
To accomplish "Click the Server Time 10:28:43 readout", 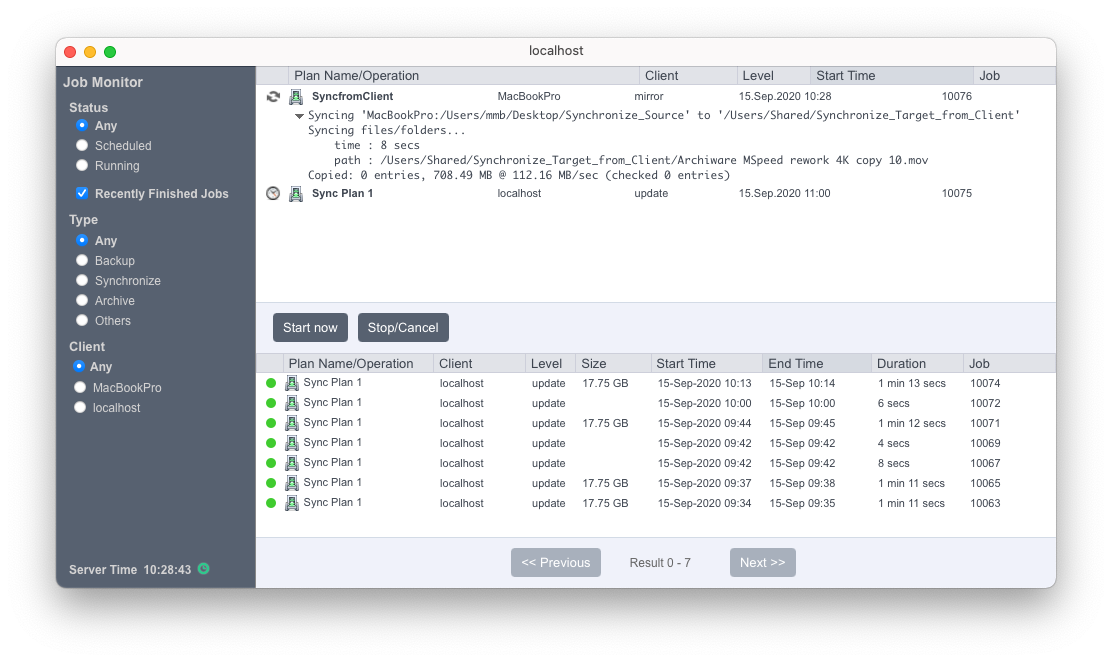I will pyautogui.click(x=130, y=570).
